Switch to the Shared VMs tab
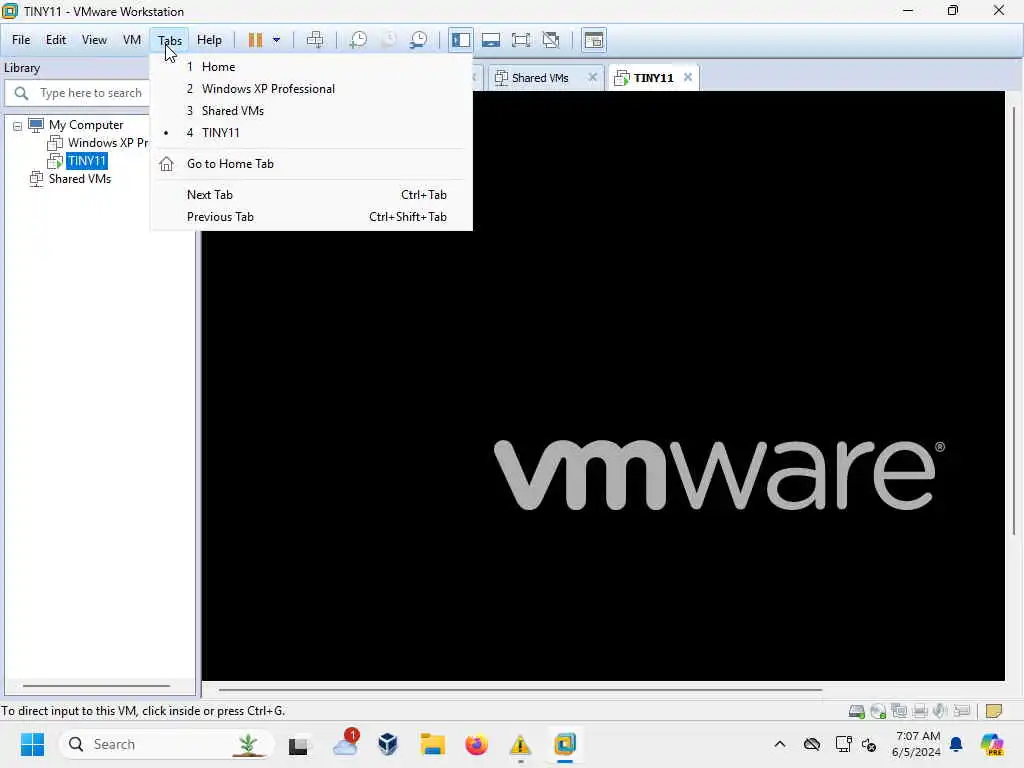This screenshot has width=1024, height=768. pos(539,78)
